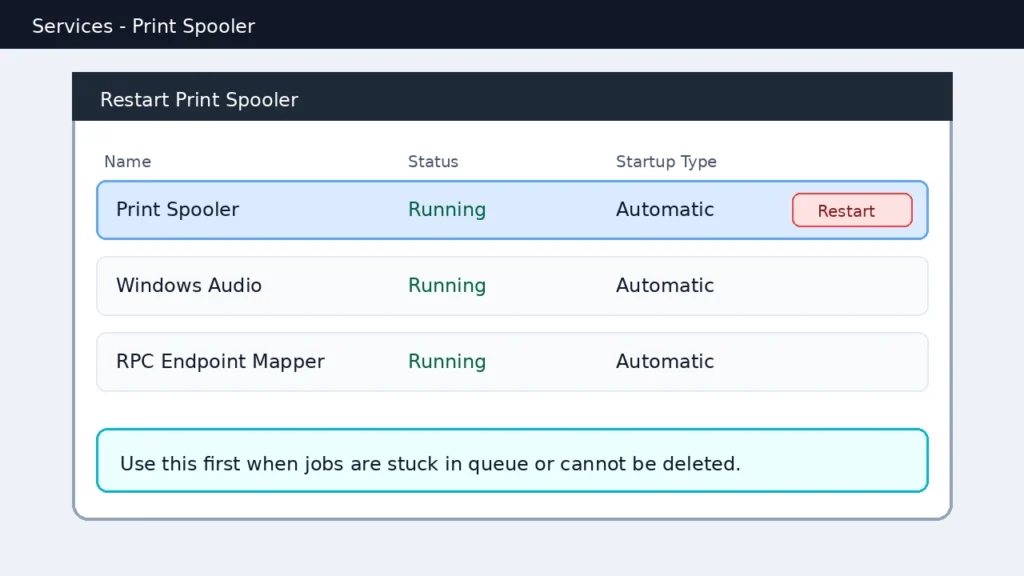The height and width of the screenshot is (576, 1024).
Task: Click the Automatic startup type for Windows Audio
Action: [x=664, y=285]
